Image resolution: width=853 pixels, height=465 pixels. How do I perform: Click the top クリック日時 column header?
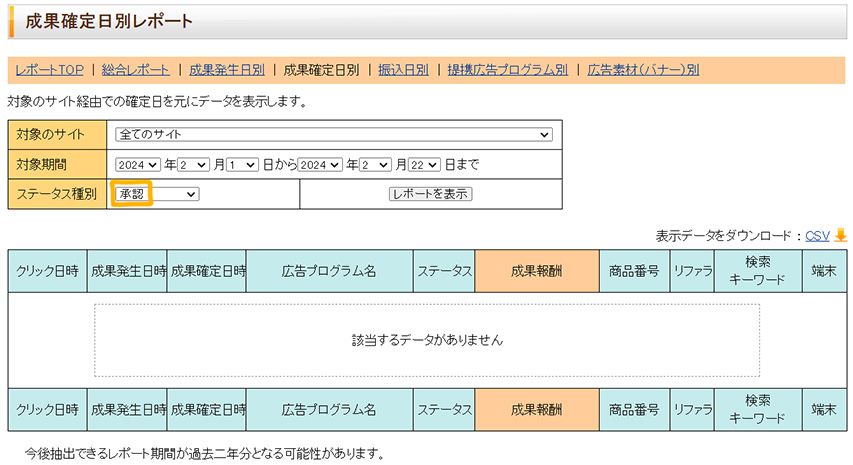pos(47,271)
